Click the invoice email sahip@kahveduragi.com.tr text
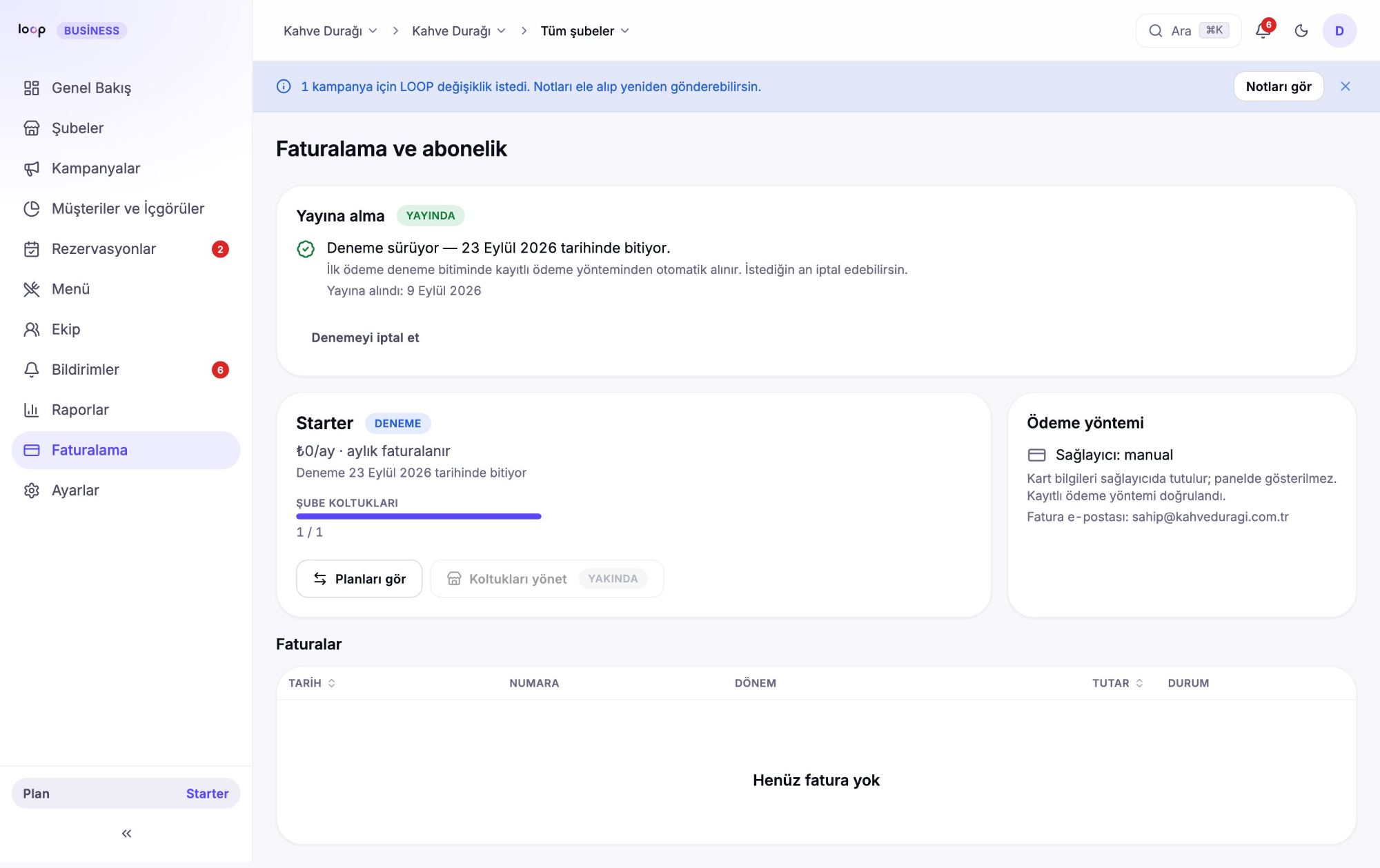This screenshot has height=868, width=1380. 1210,517
